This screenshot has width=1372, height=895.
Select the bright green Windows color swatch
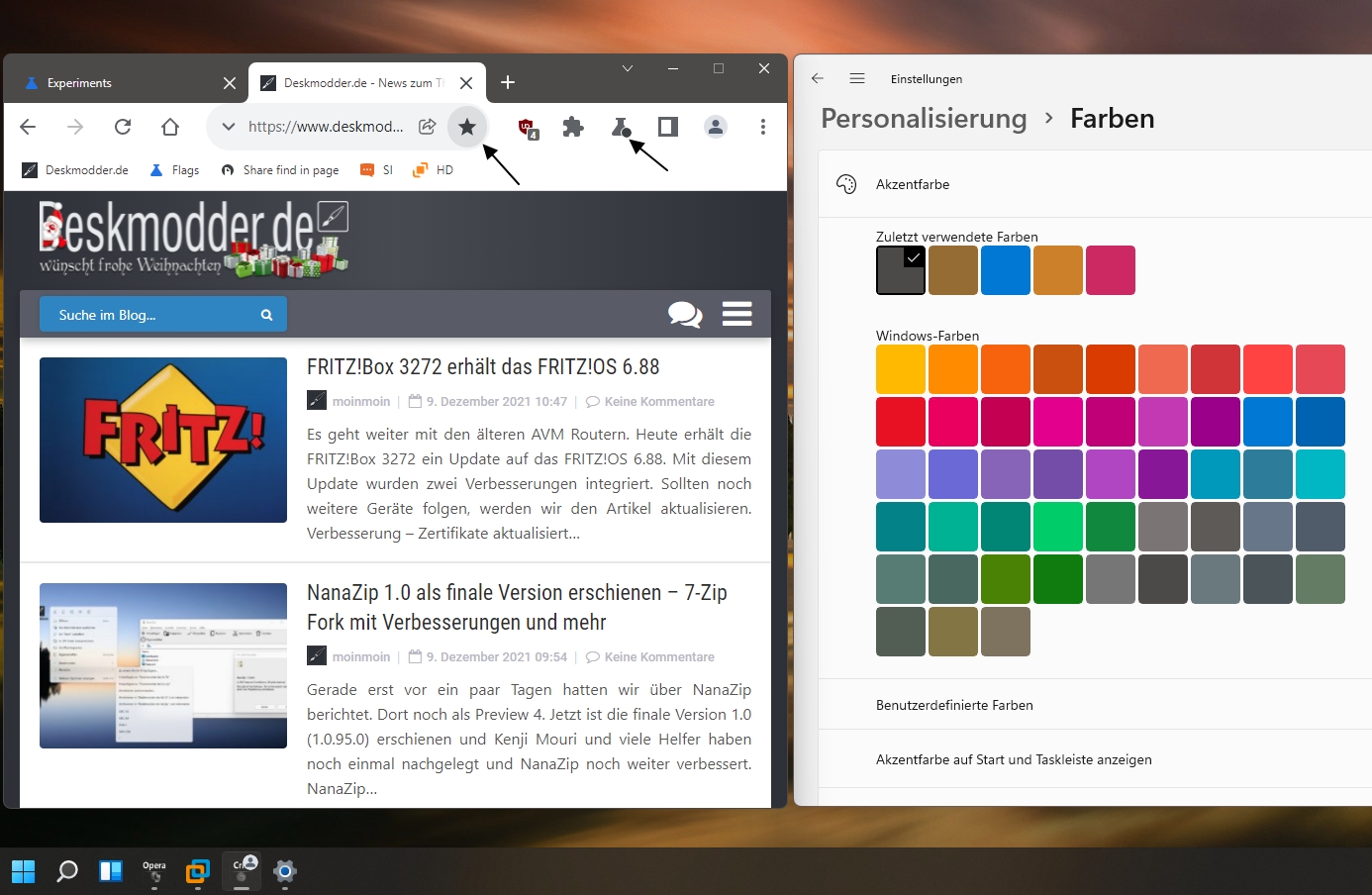pos(1058,527)
